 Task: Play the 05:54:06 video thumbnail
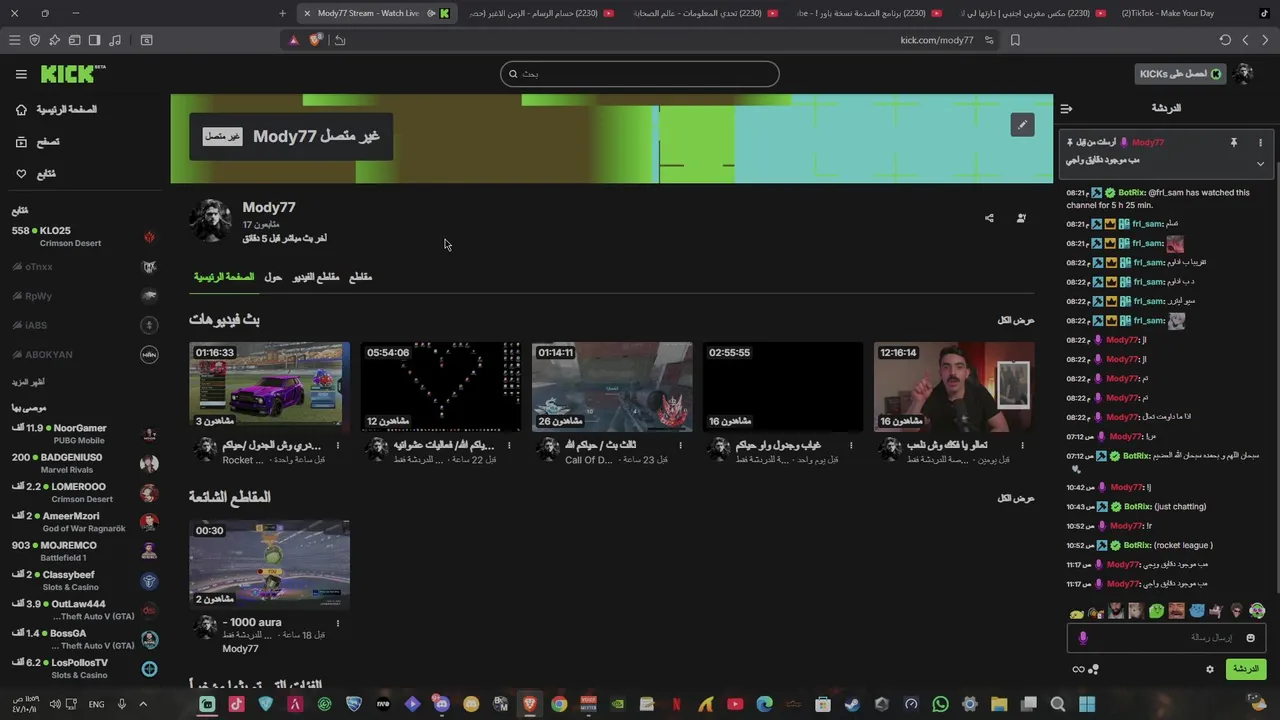click(x=441, y=387)
